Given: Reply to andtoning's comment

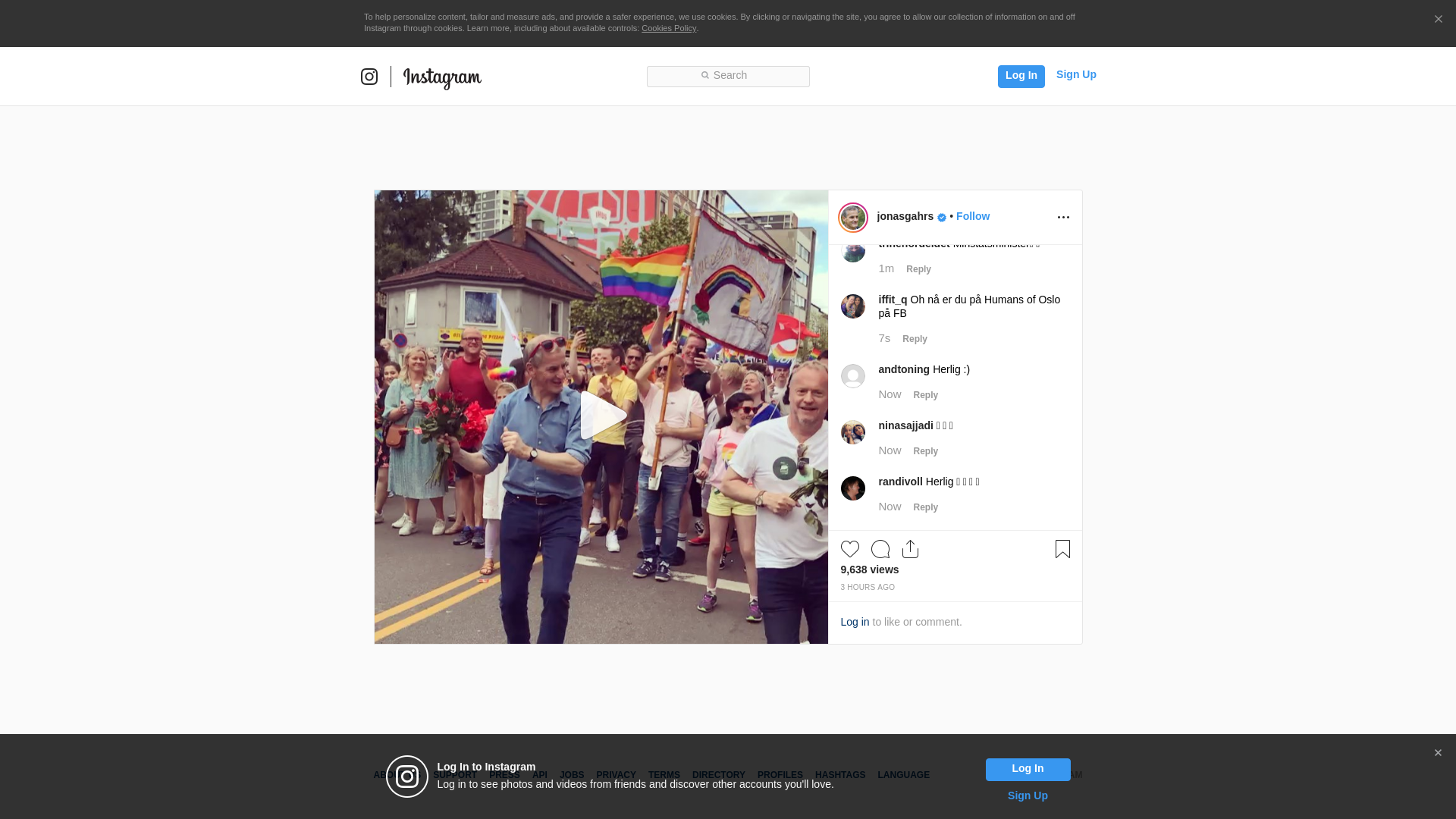Looking at the screenshot, I should pos(925,395).
